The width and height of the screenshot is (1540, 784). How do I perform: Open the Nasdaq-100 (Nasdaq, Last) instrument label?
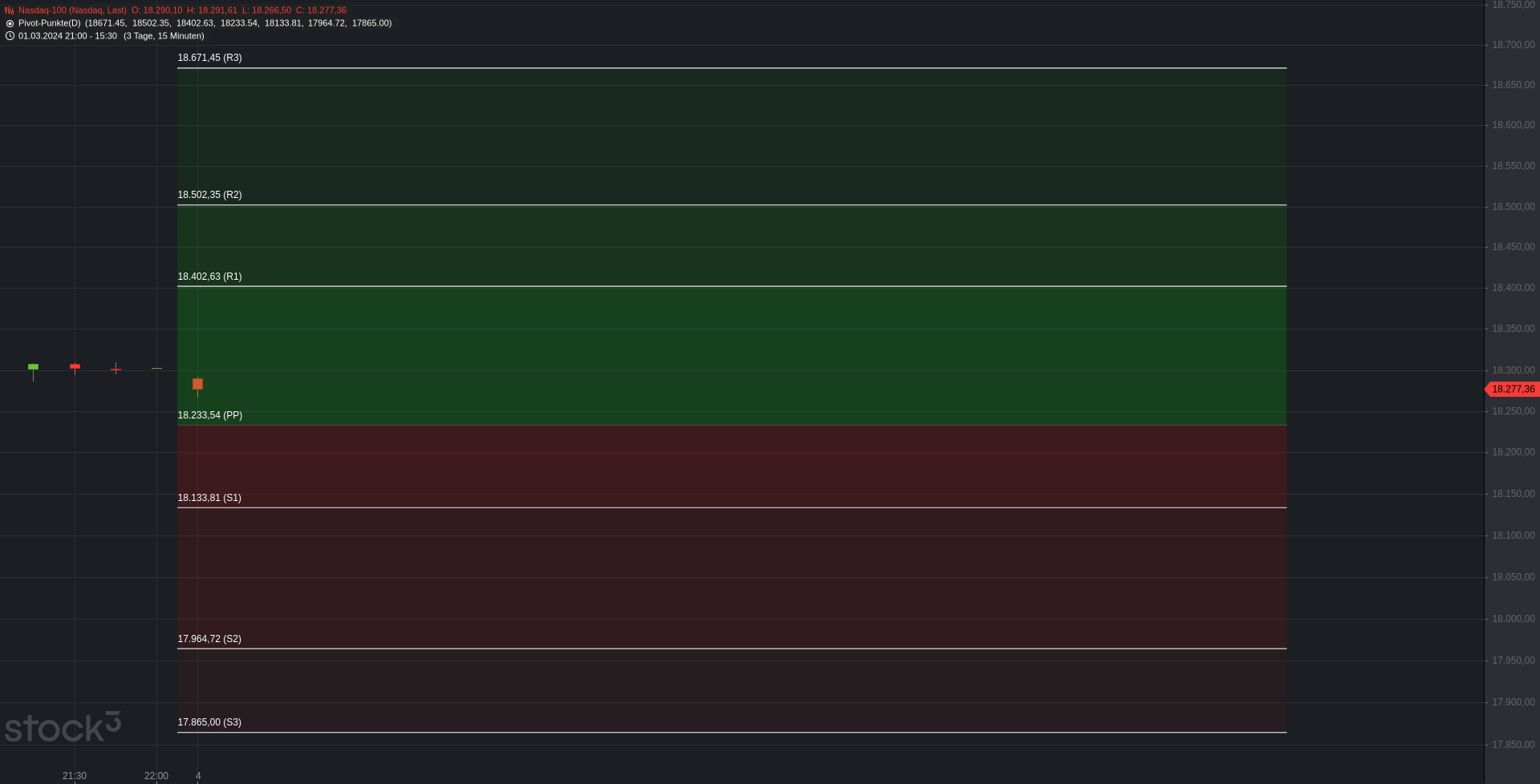tap(72, 10)
